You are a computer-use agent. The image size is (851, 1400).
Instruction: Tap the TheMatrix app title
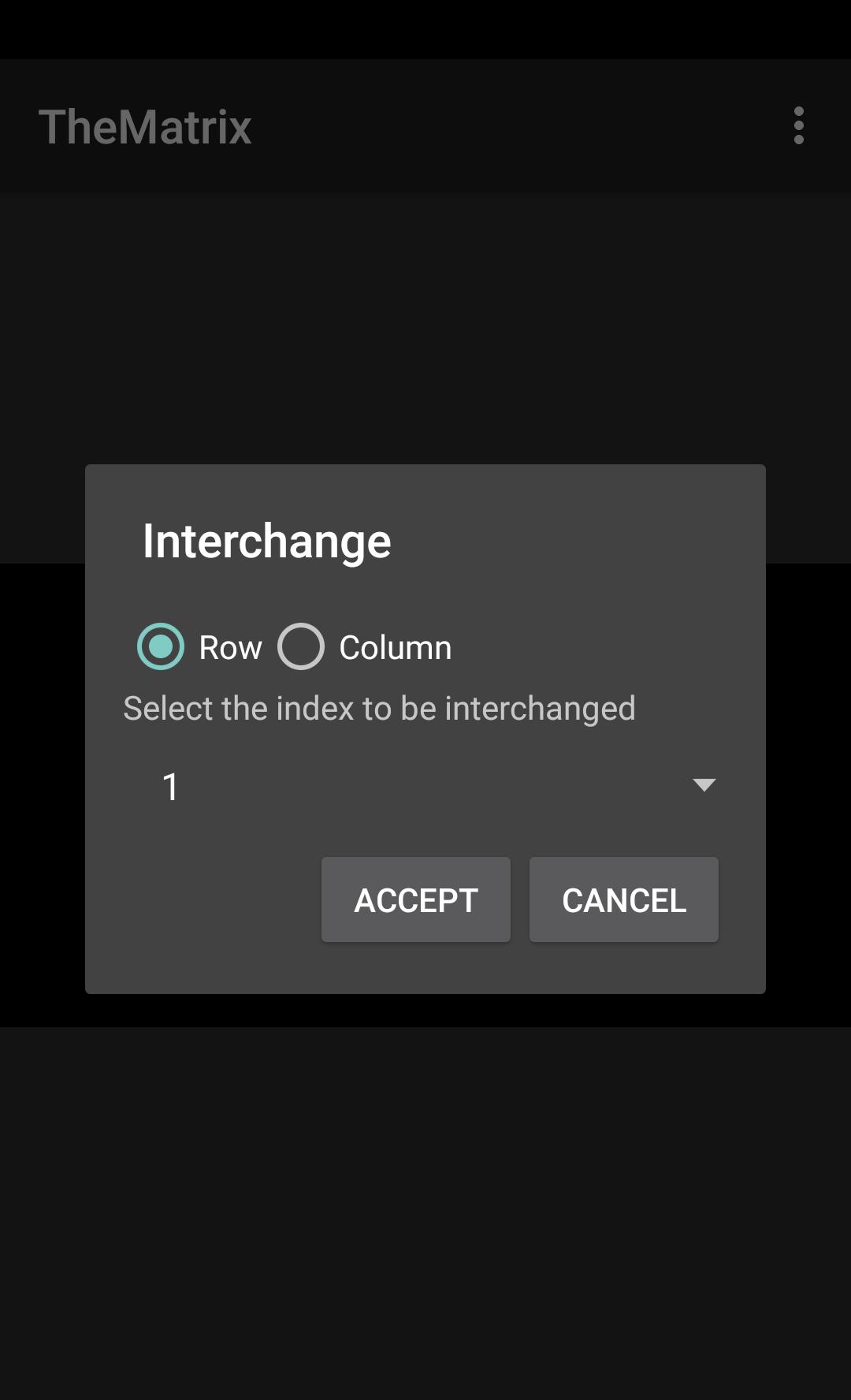145,127
